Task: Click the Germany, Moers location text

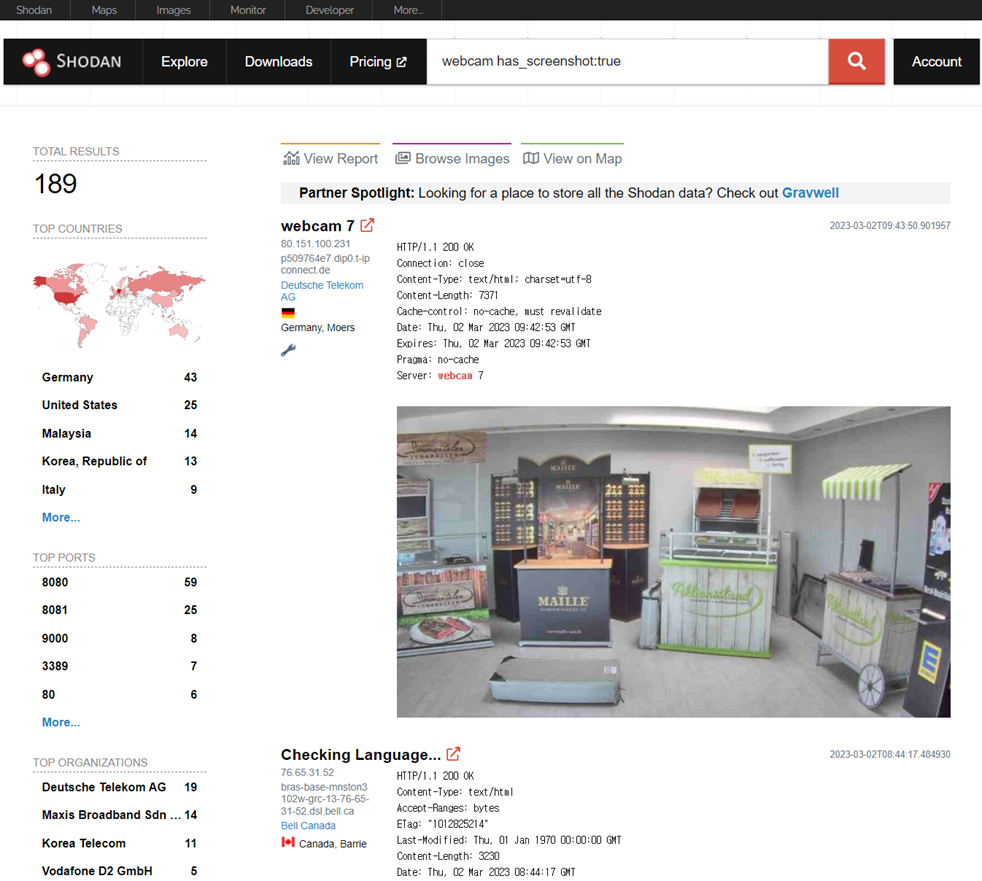Action: (318, 327)
